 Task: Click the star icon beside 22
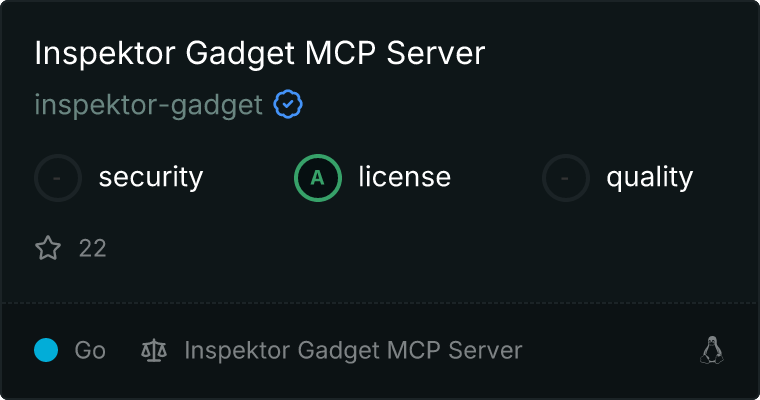(x=48, y=248)
